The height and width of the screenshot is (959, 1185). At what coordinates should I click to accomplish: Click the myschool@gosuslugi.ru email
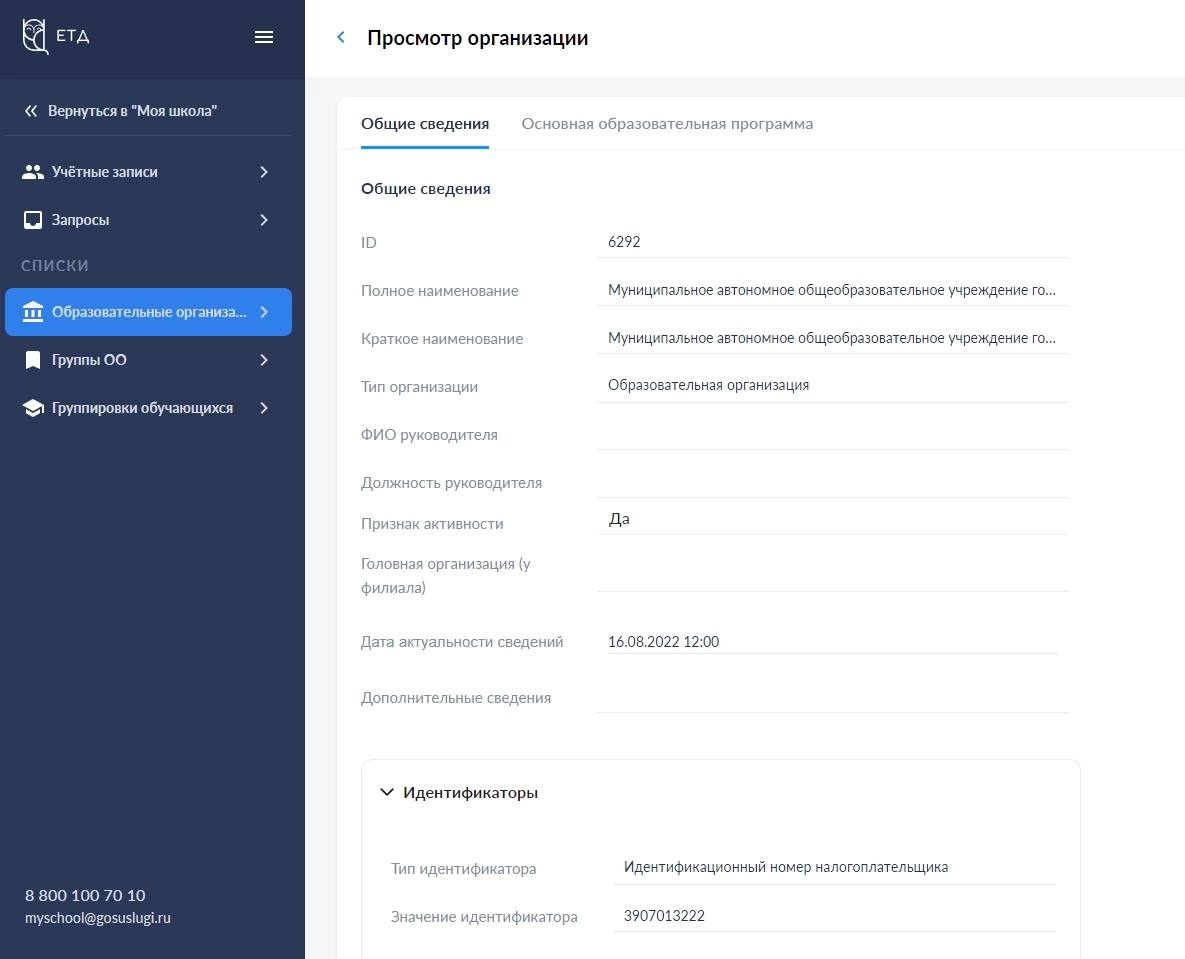click(x=97, y=917)
